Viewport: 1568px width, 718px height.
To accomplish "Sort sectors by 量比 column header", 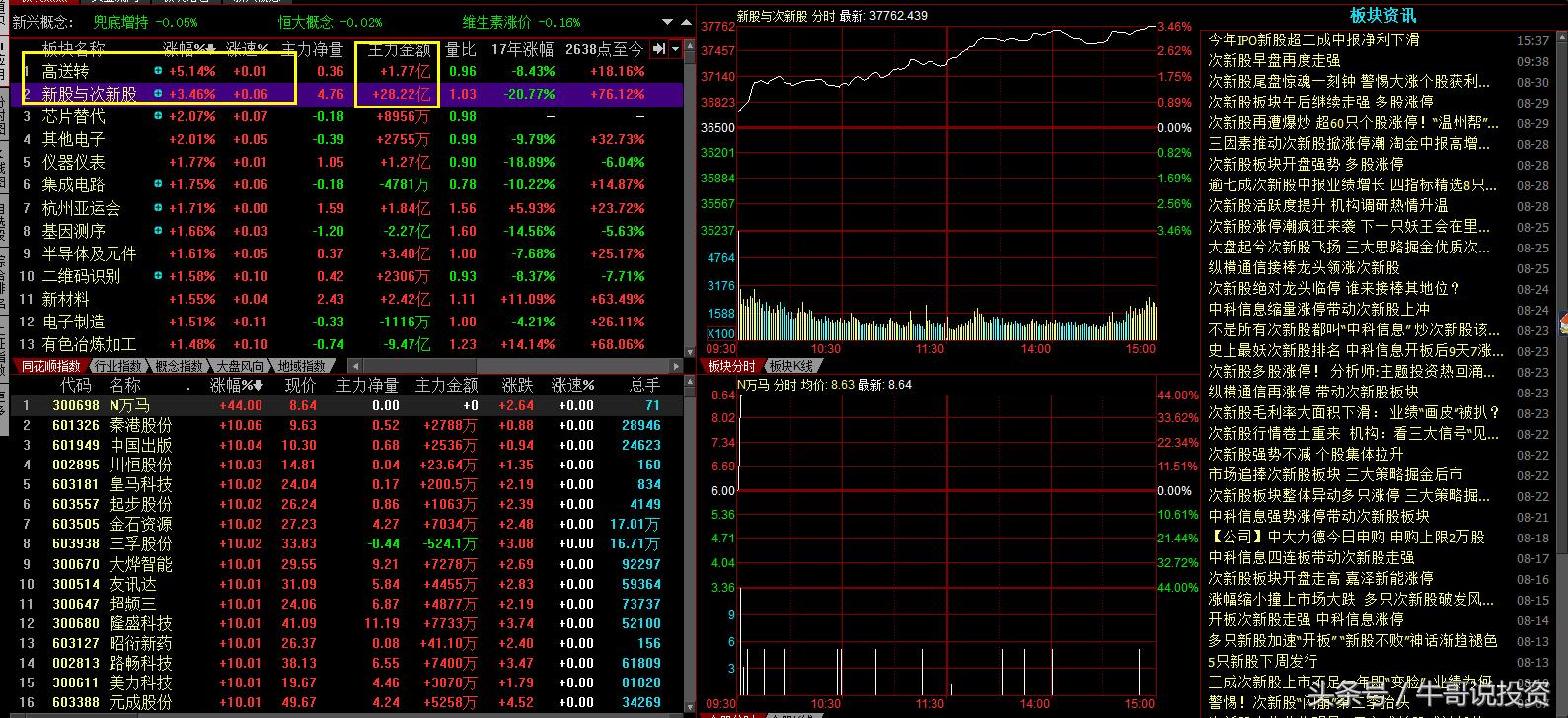I will (461, 48).
